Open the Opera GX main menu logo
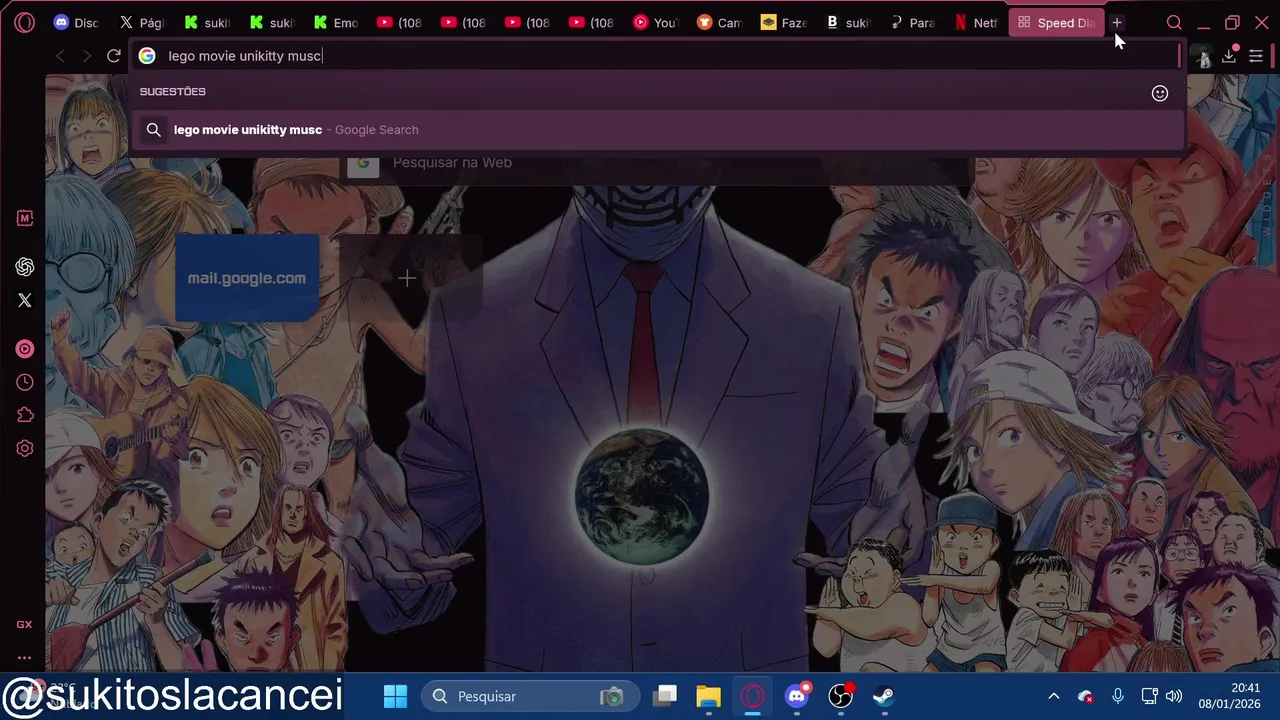Viewport: 1280px width, 720px height. [24, 22]
